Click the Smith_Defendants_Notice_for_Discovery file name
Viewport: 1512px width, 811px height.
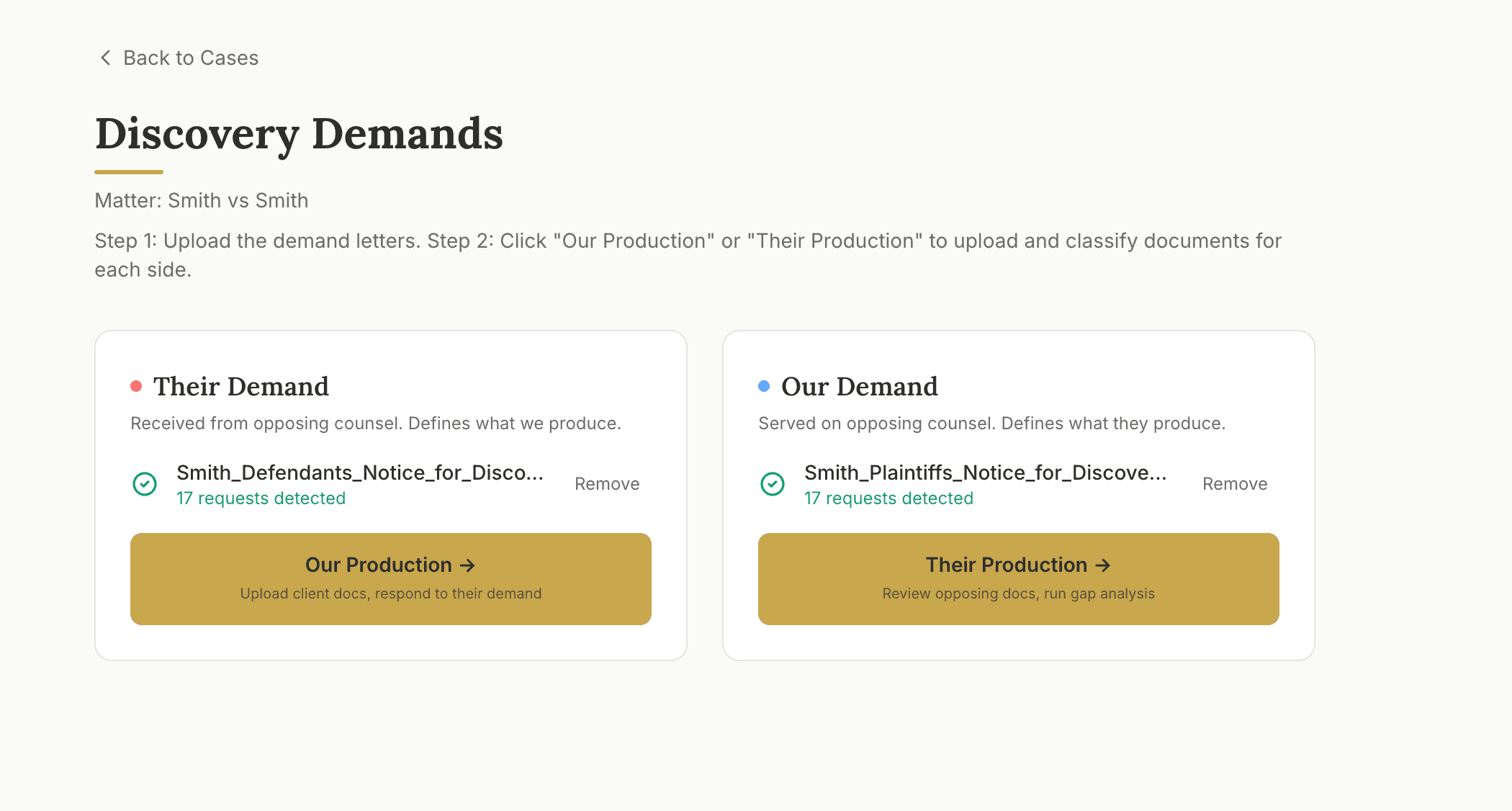[360, 472]
